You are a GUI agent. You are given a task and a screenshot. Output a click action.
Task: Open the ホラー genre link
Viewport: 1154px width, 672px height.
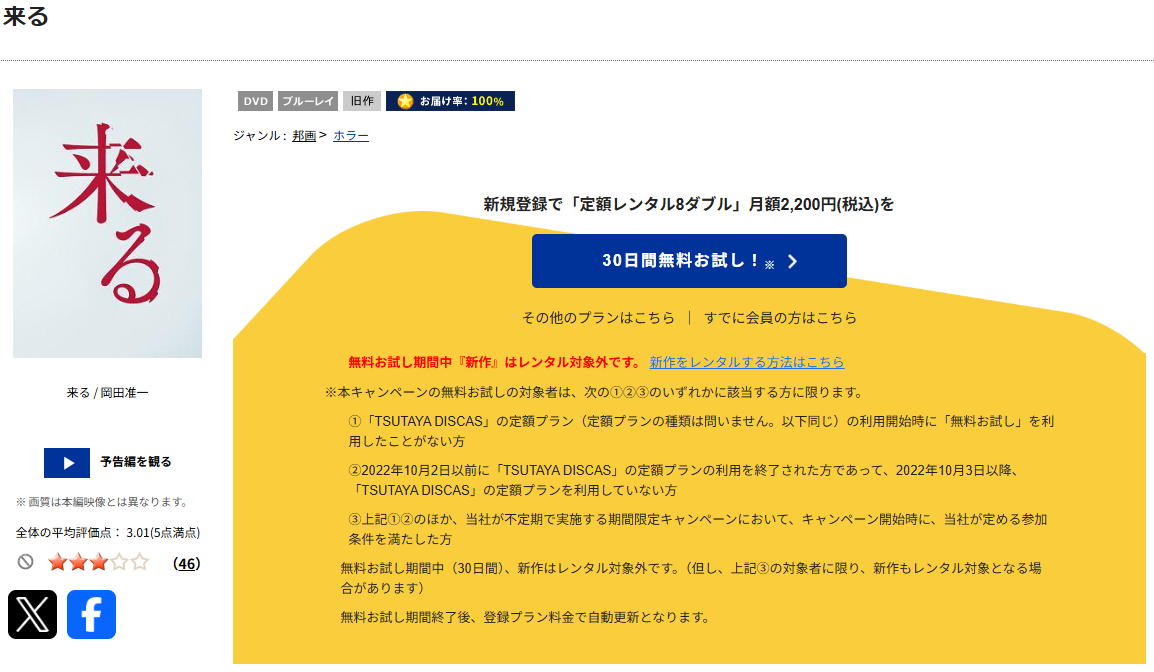click(x=351, y=135)
